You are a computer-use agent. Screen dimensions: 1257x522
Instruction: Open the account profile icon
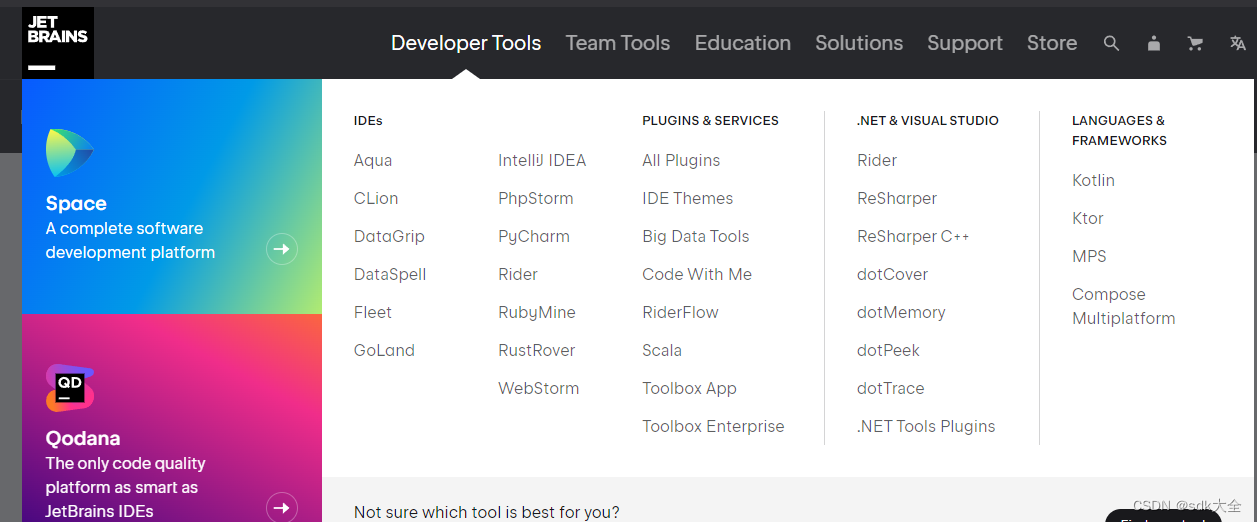pos(1154,43)
